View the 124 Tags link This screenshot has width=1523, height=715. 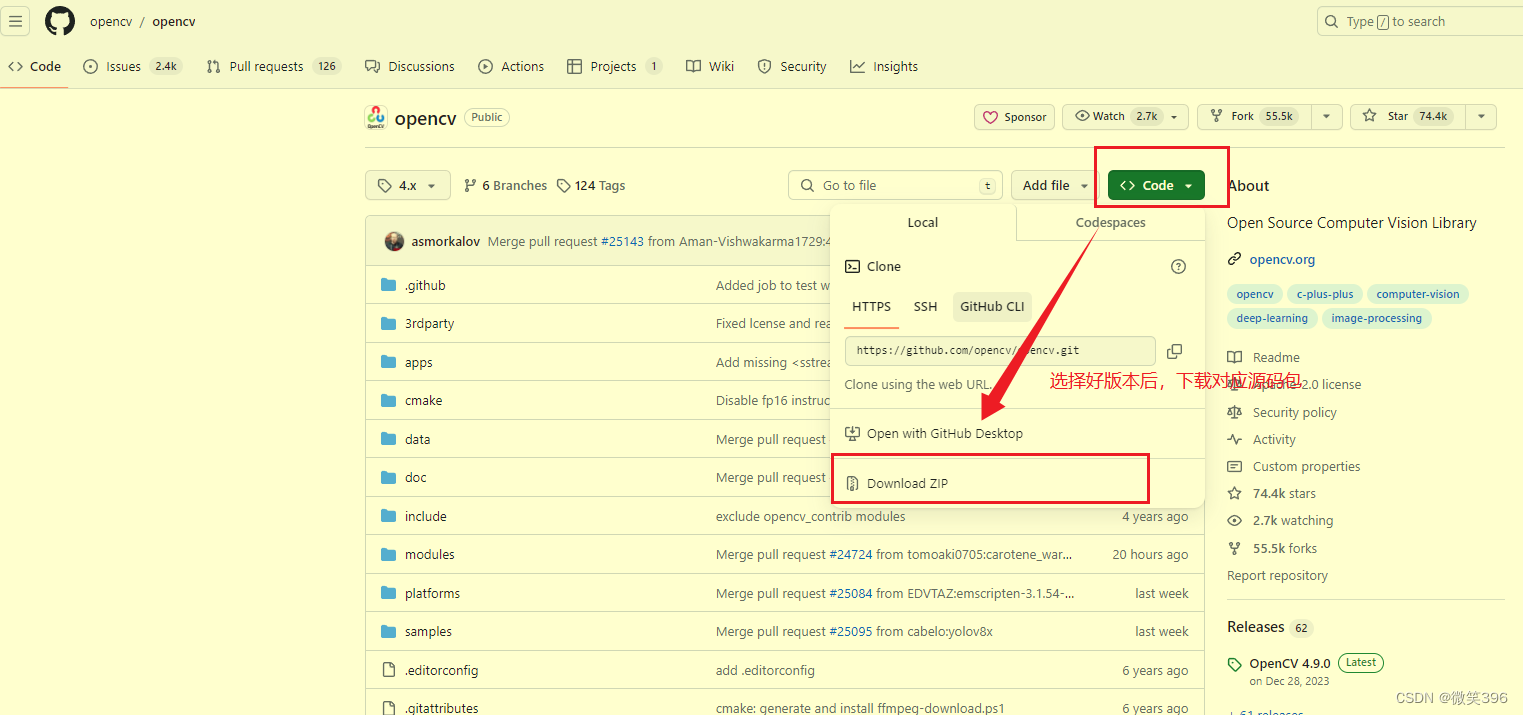[x=591, y=186]
